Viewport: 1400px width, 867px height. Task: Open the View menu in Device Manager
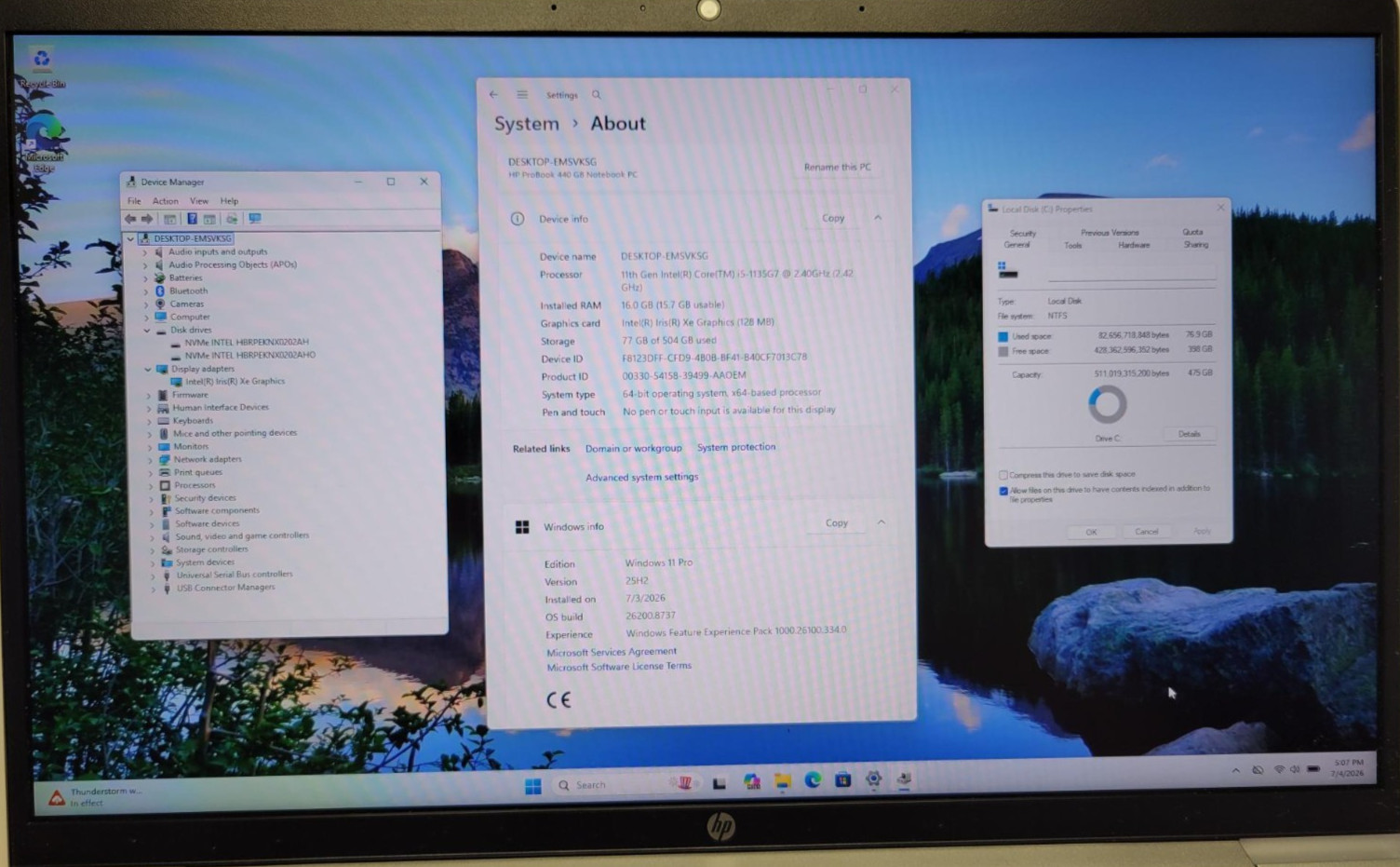199,201
